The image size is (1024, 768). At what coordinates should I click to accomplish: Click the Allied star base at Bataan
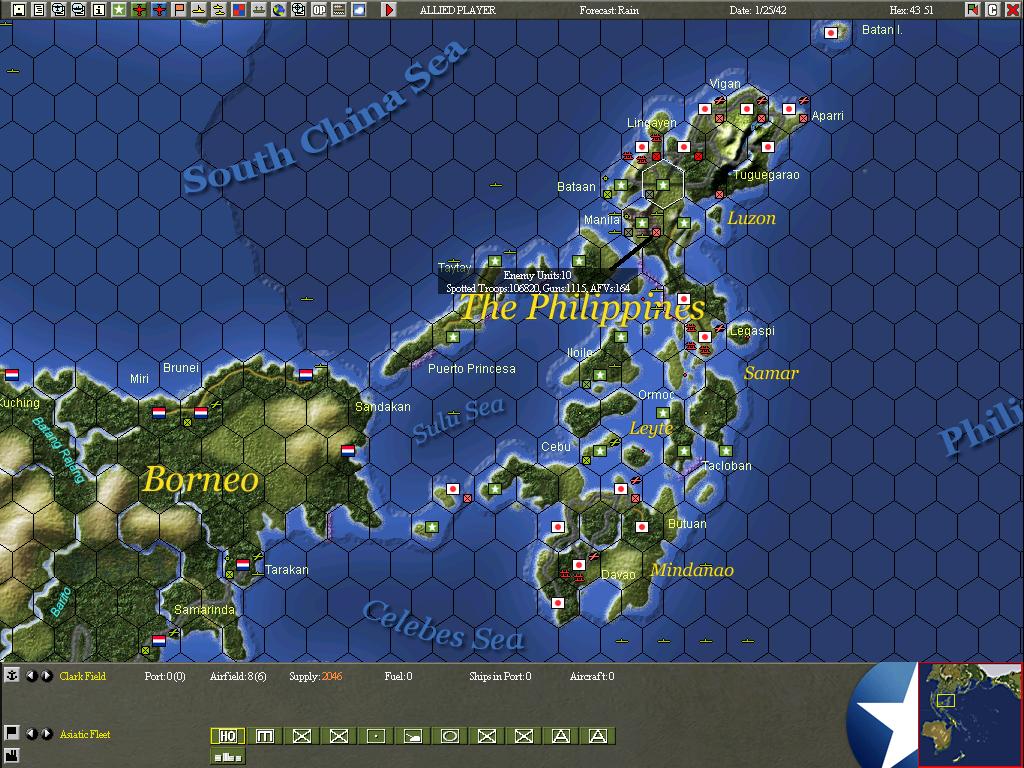pos(621,185)
